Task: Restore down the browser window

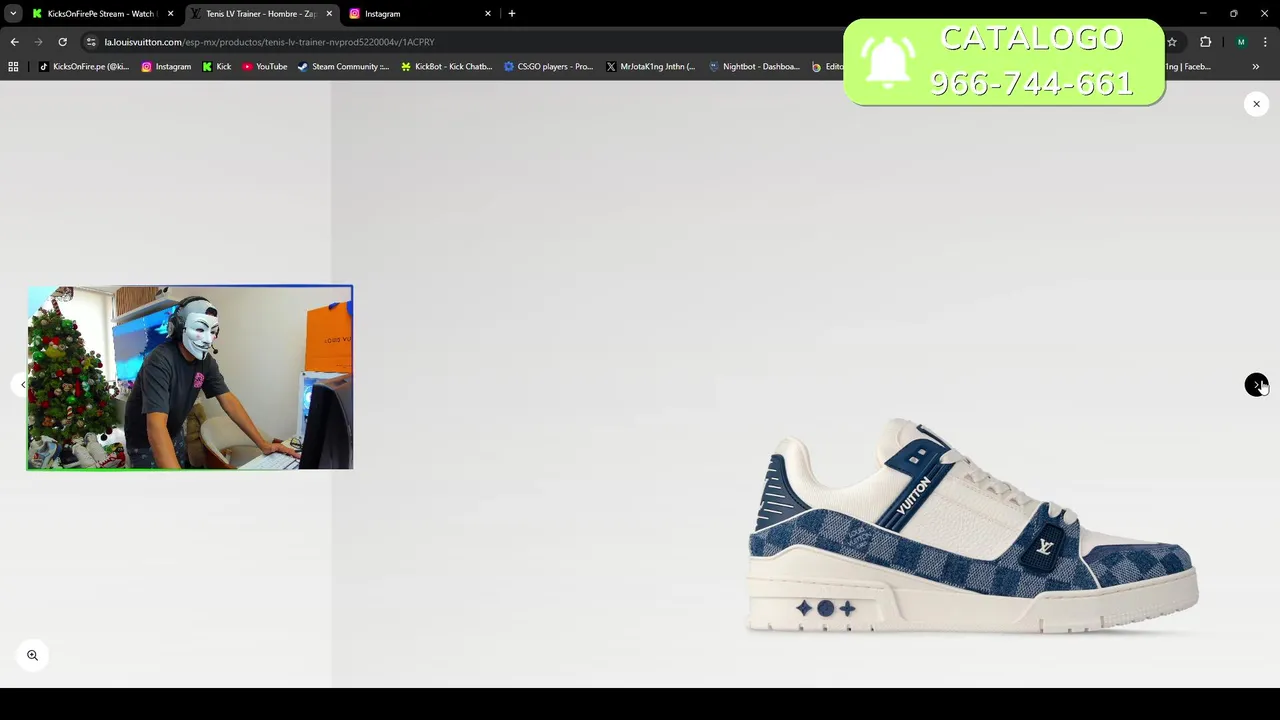Action: tap(1234, 14)
